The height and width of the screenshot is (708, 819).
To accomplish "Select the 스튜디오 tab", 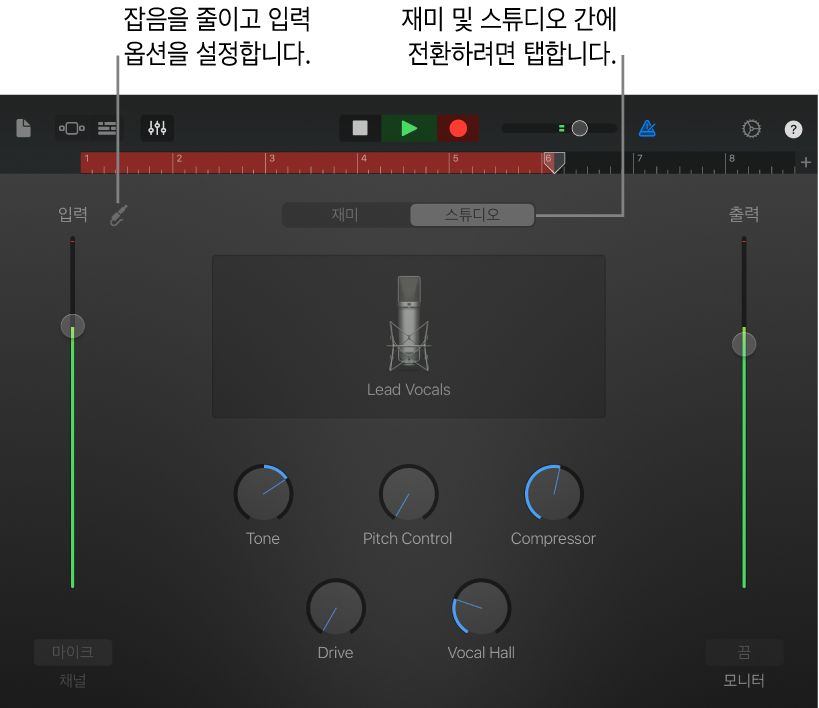I will (x=472, y=215).
